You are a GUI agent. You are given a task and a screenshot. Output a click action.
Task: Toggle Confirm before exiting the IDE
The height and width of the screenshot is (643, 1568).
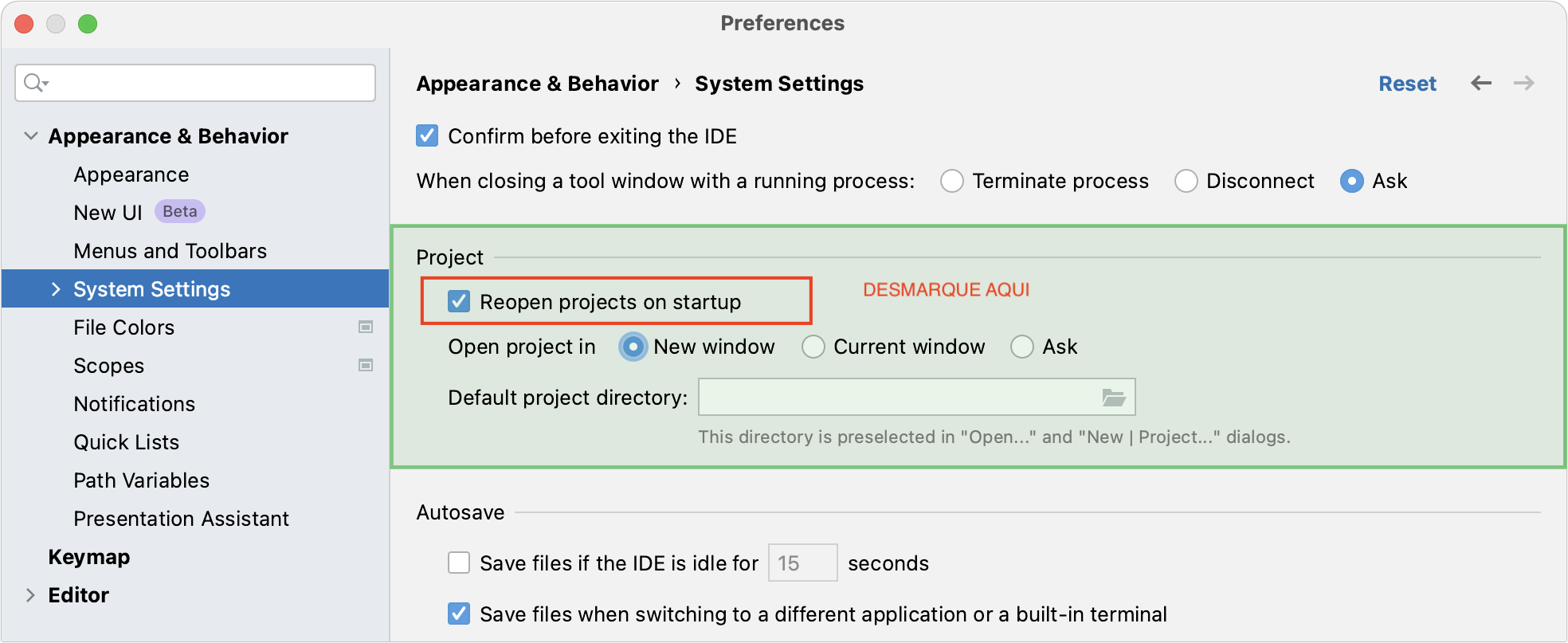(427, 135)
